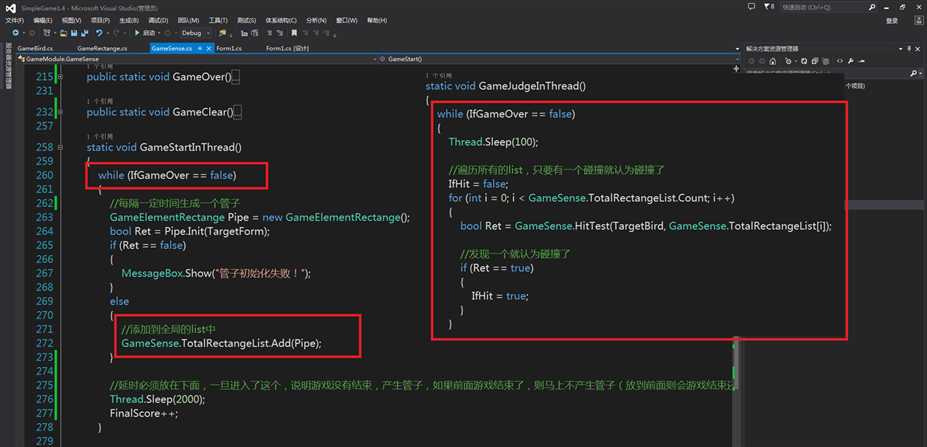Click the ellipsis box after GameOver()
Image resolution: width=927 pixels, height=447 pixels.
click(236, 77)
